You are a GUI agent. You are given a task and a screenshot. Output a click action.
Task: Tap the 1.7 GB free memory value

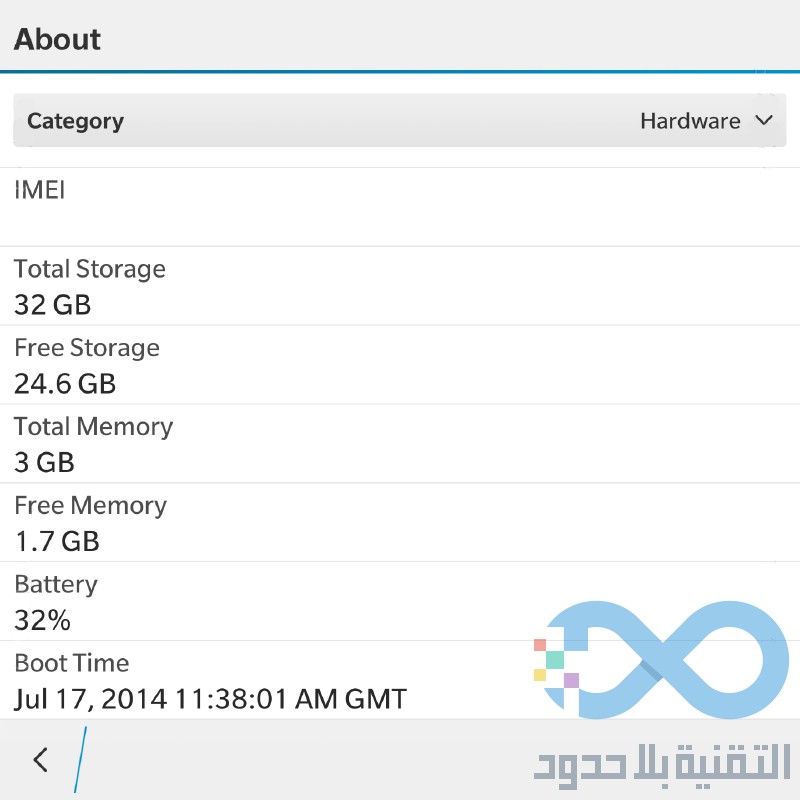57,541
